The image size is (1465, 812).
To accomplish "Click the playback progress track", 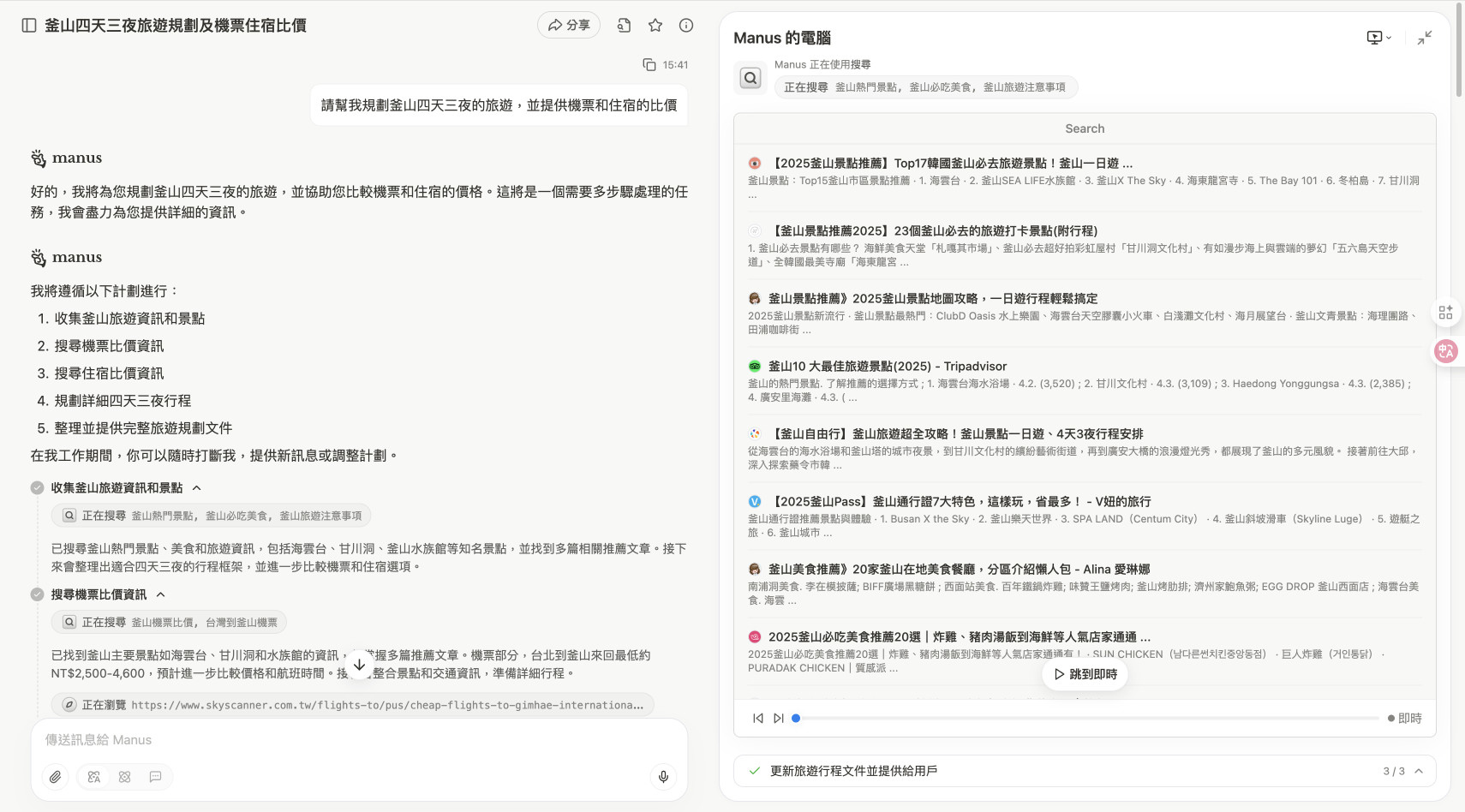I will 1088,719.
